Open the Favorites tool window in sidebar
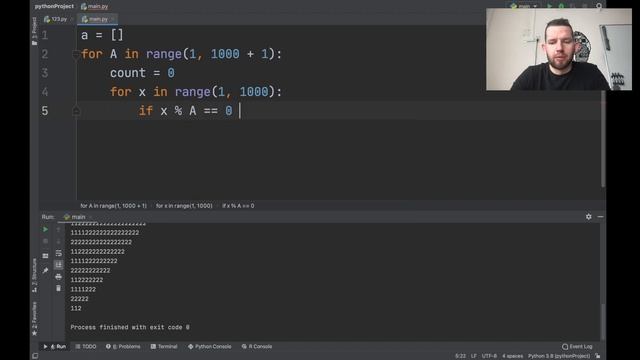640x360 pixels. 34,318
